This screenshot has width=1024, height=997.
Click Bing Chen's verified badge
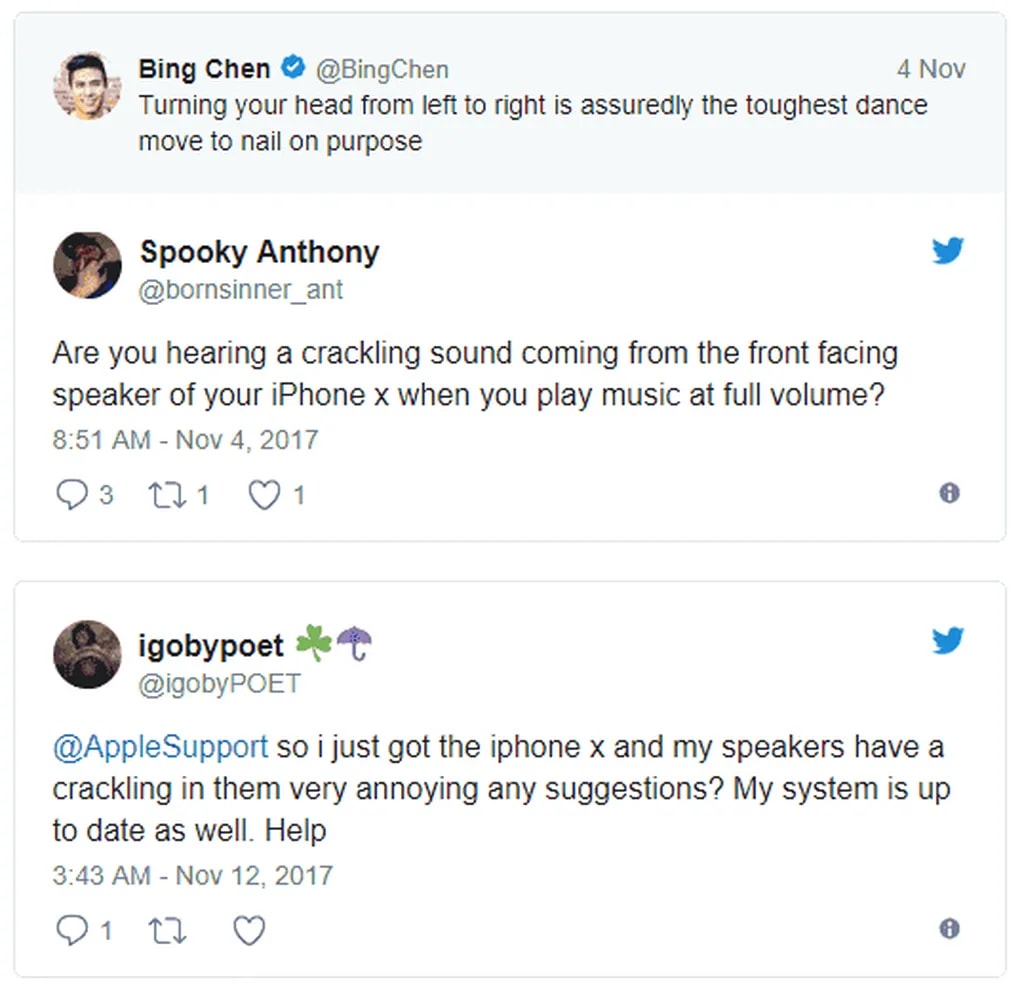tap(293, 68)
